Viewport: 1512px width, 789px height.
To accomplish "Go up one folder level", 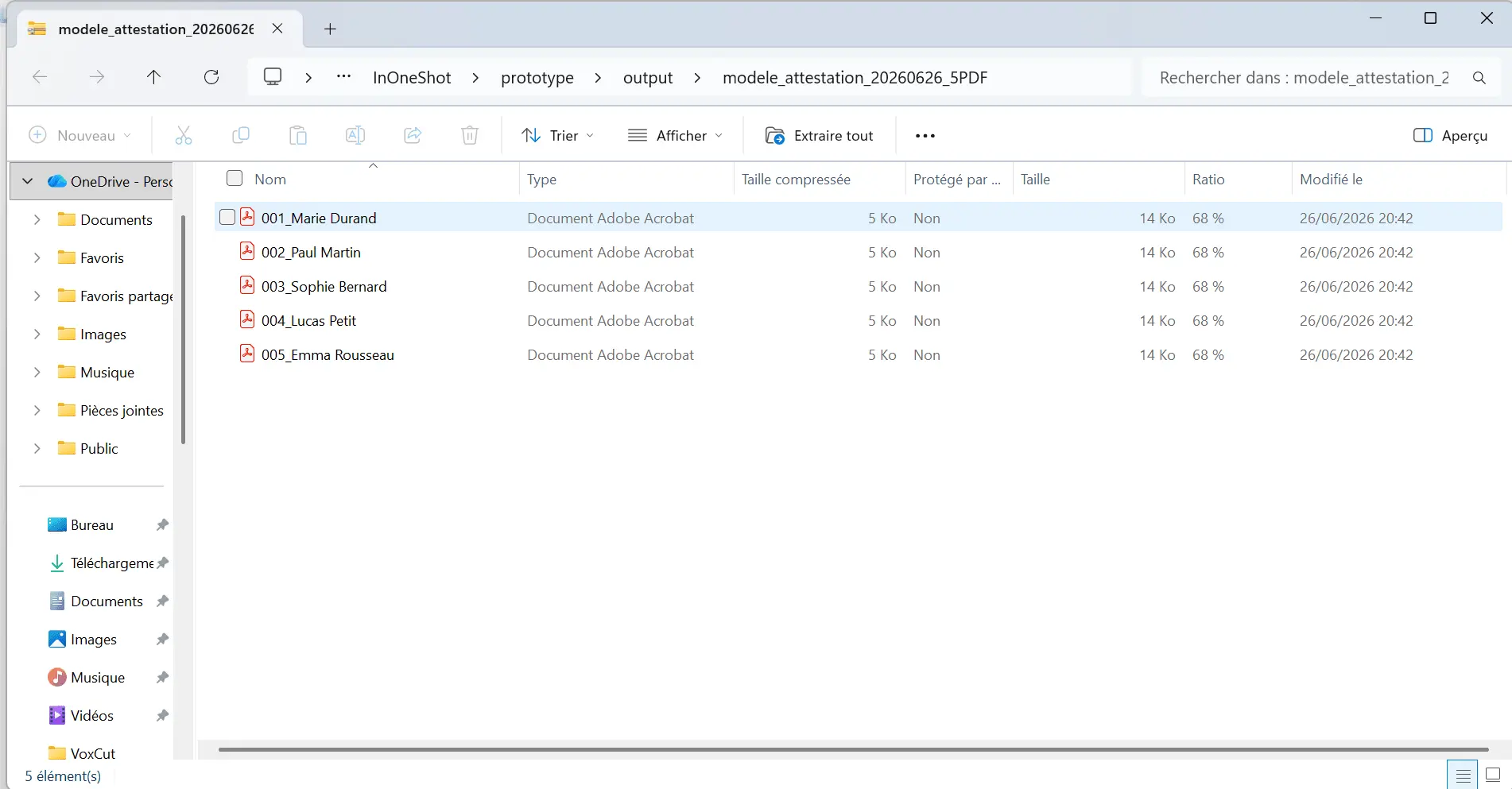I will click(x=154, y=77).
